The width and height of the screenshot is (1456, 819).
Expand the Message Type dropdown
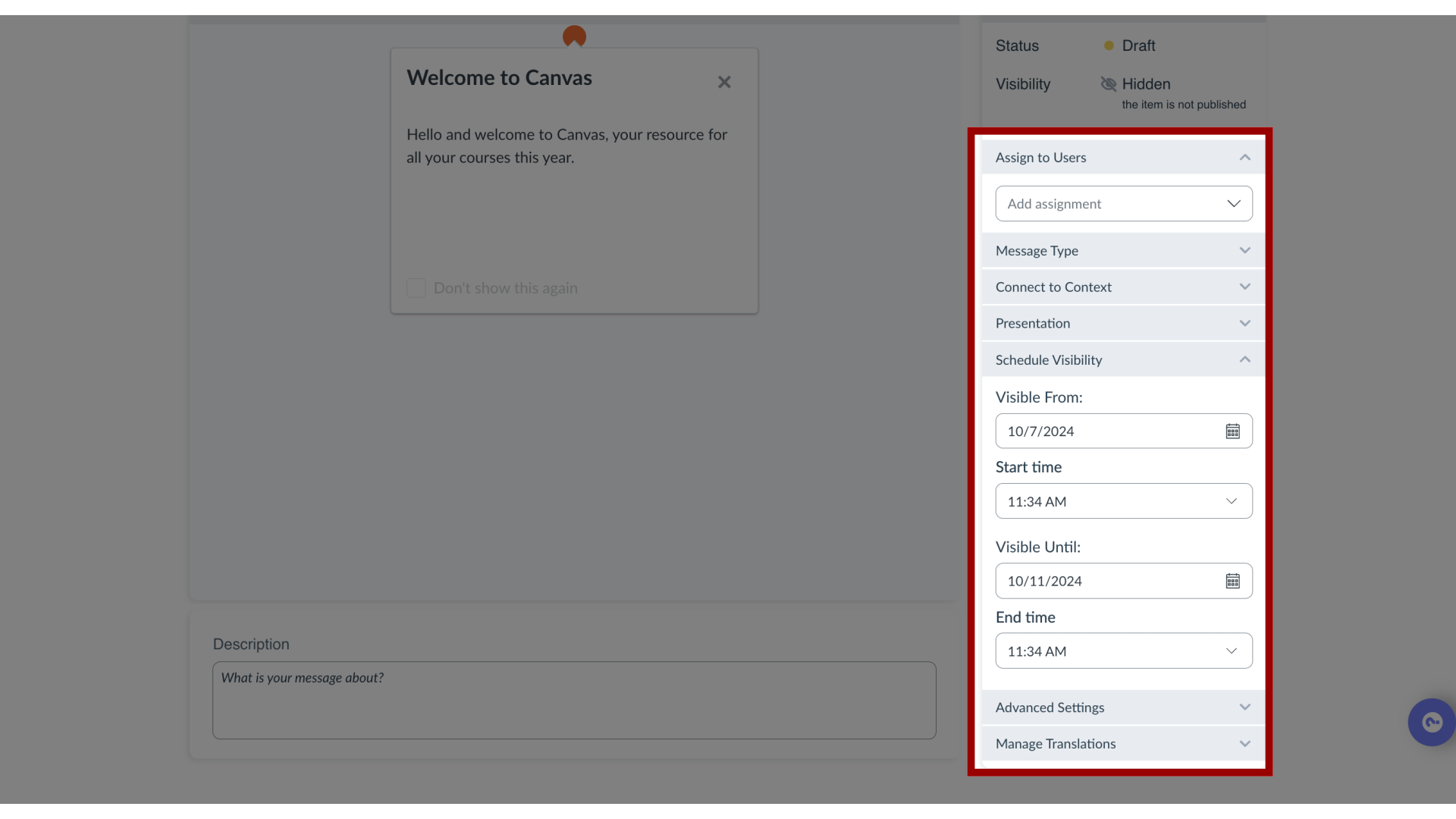coord(1123,250)
